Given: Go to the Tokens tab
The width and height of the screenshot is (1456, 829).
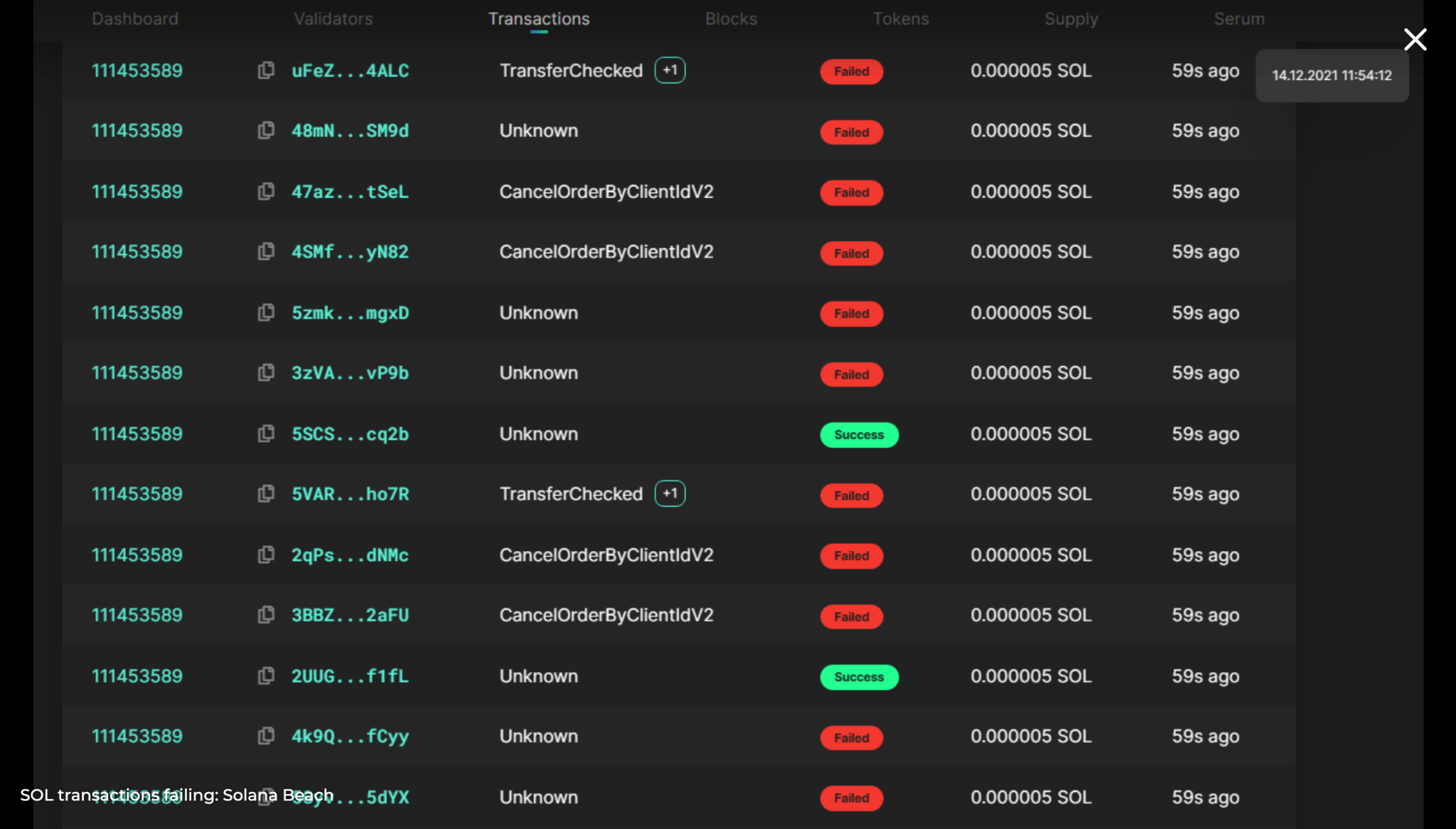Looking at the screenshot, I should [901, 19].
